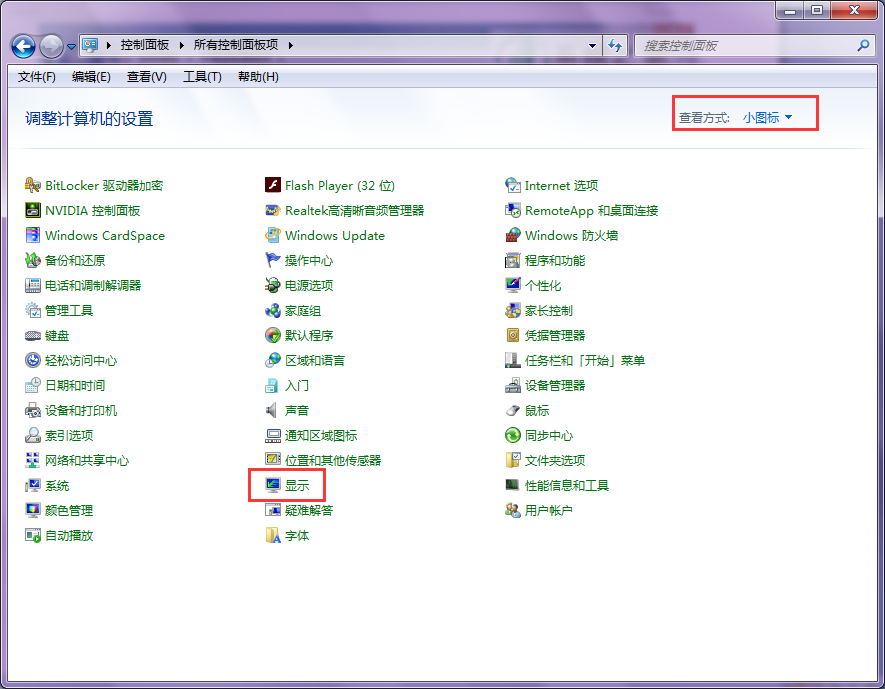885x689 pixels.
Task: Click the 控制面板 breadcrumb
Action: click(x=144, y=45)
